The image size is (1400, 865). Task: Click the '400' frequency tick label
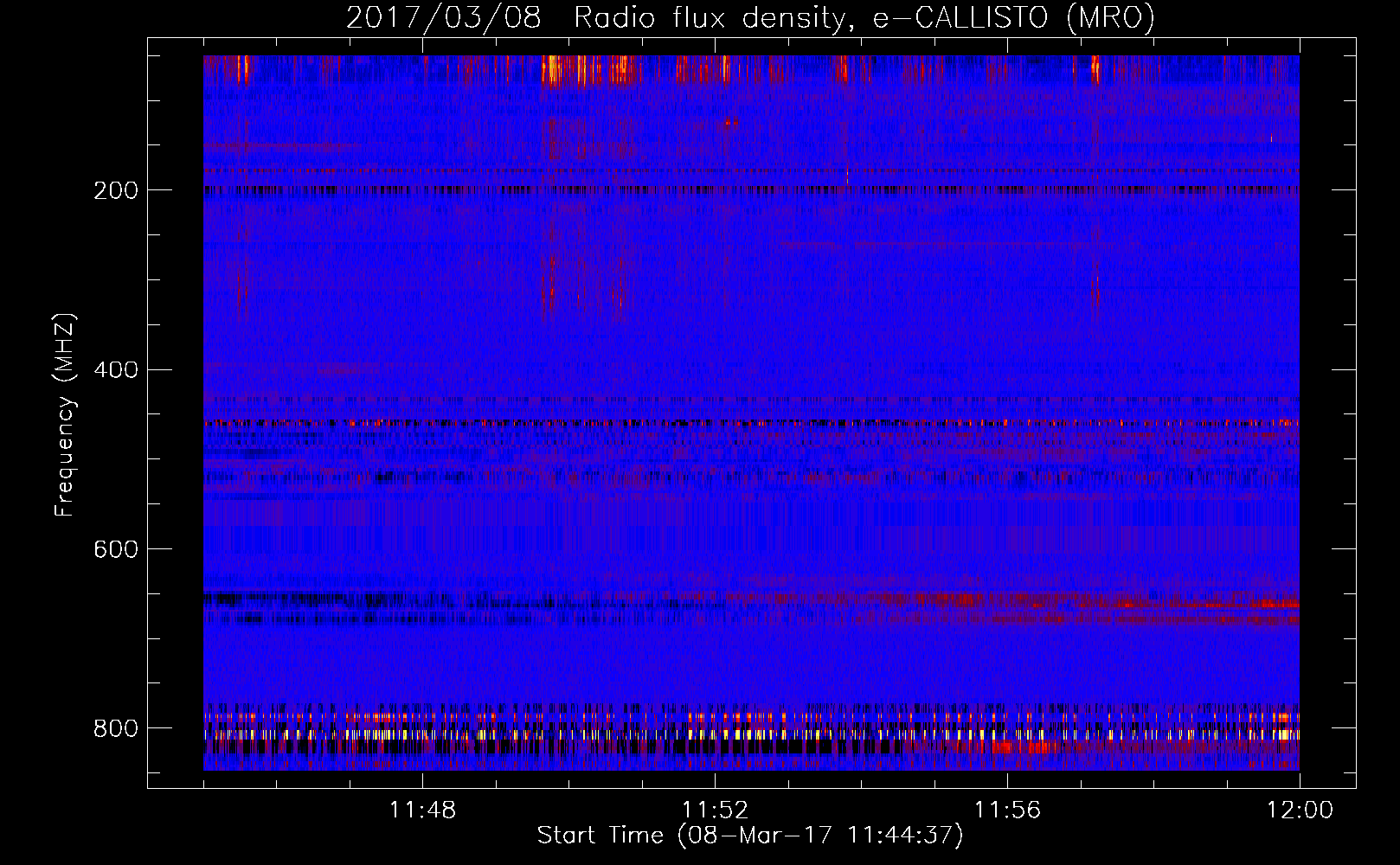pos(115,370)
